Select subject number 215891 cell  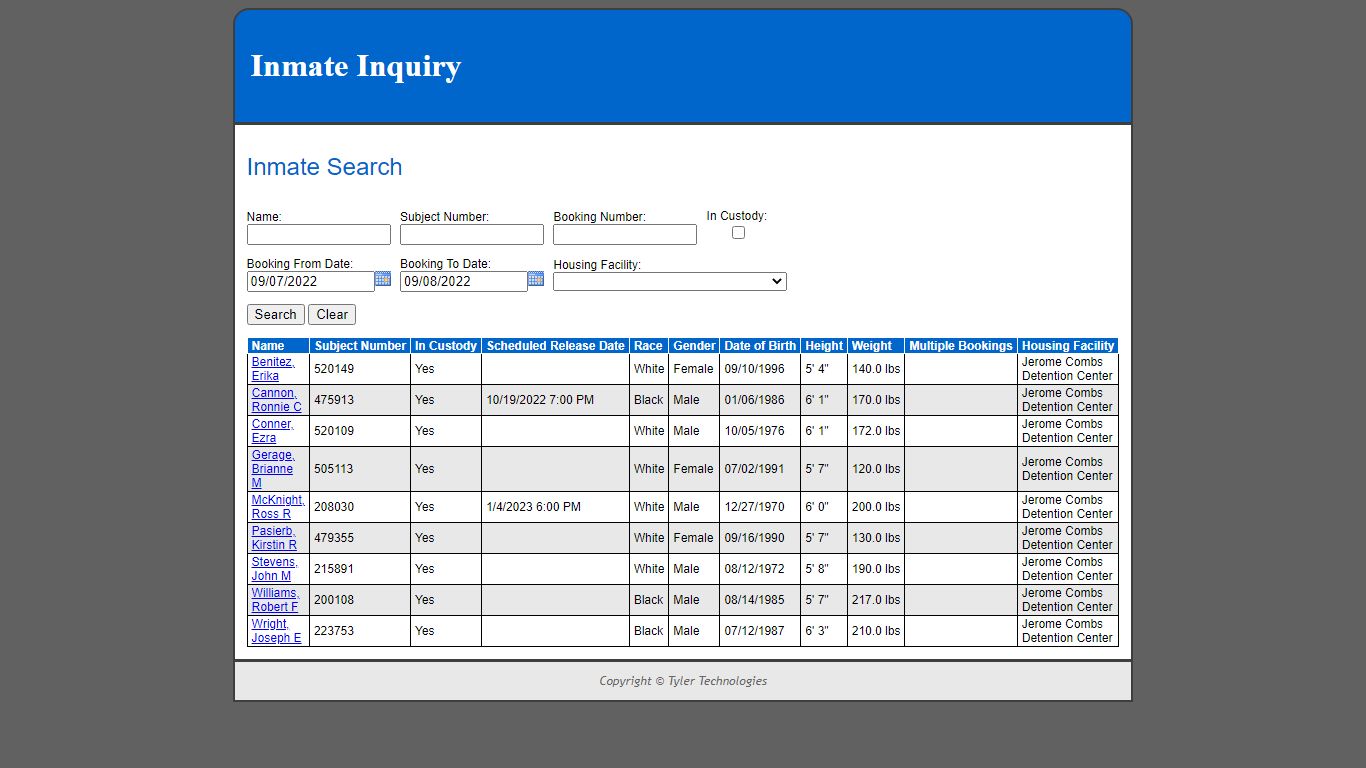[360, 569]
